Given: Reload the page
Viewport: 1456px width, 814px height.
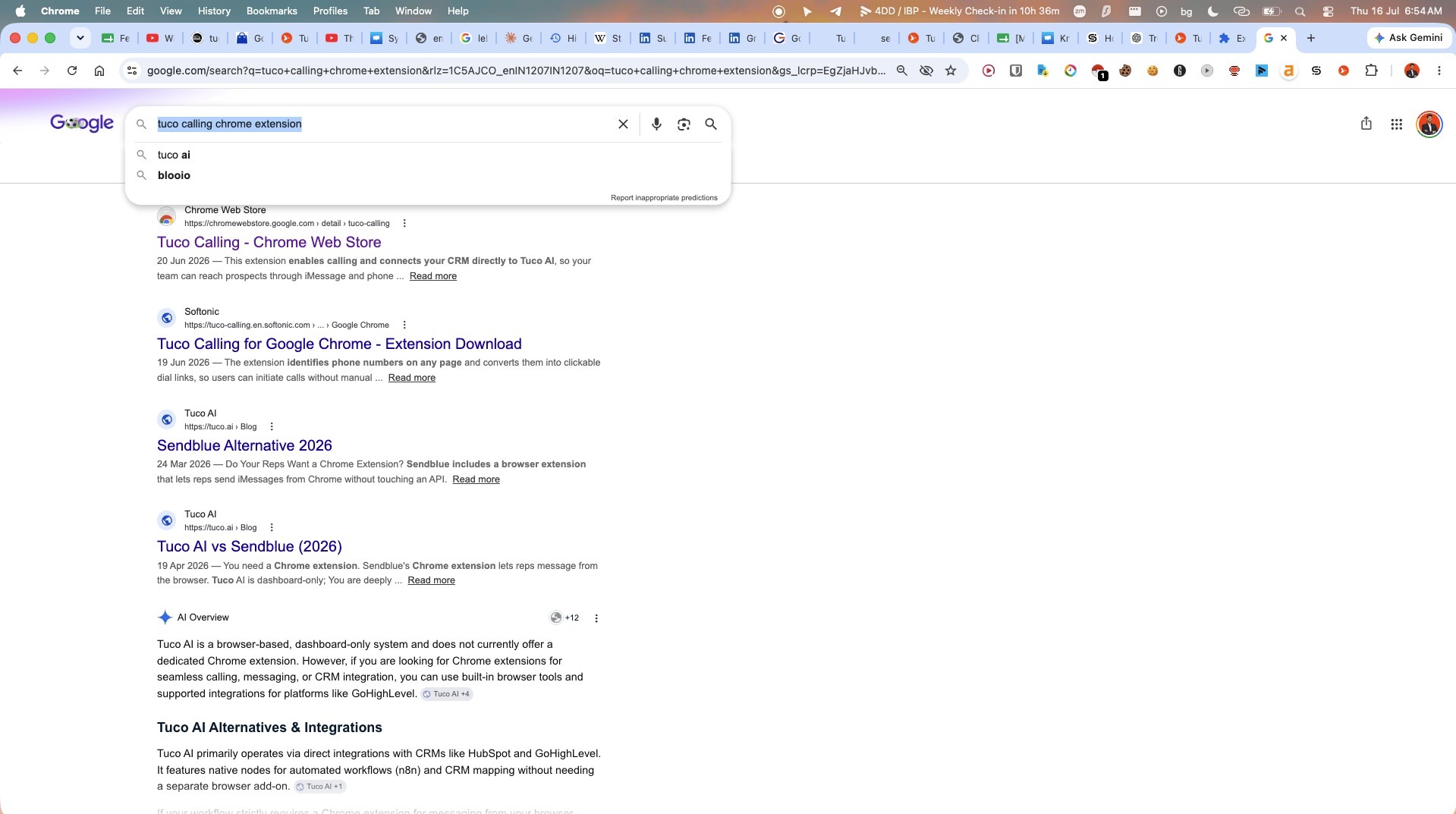Looking at the screenshot, I should coord(72,71).
